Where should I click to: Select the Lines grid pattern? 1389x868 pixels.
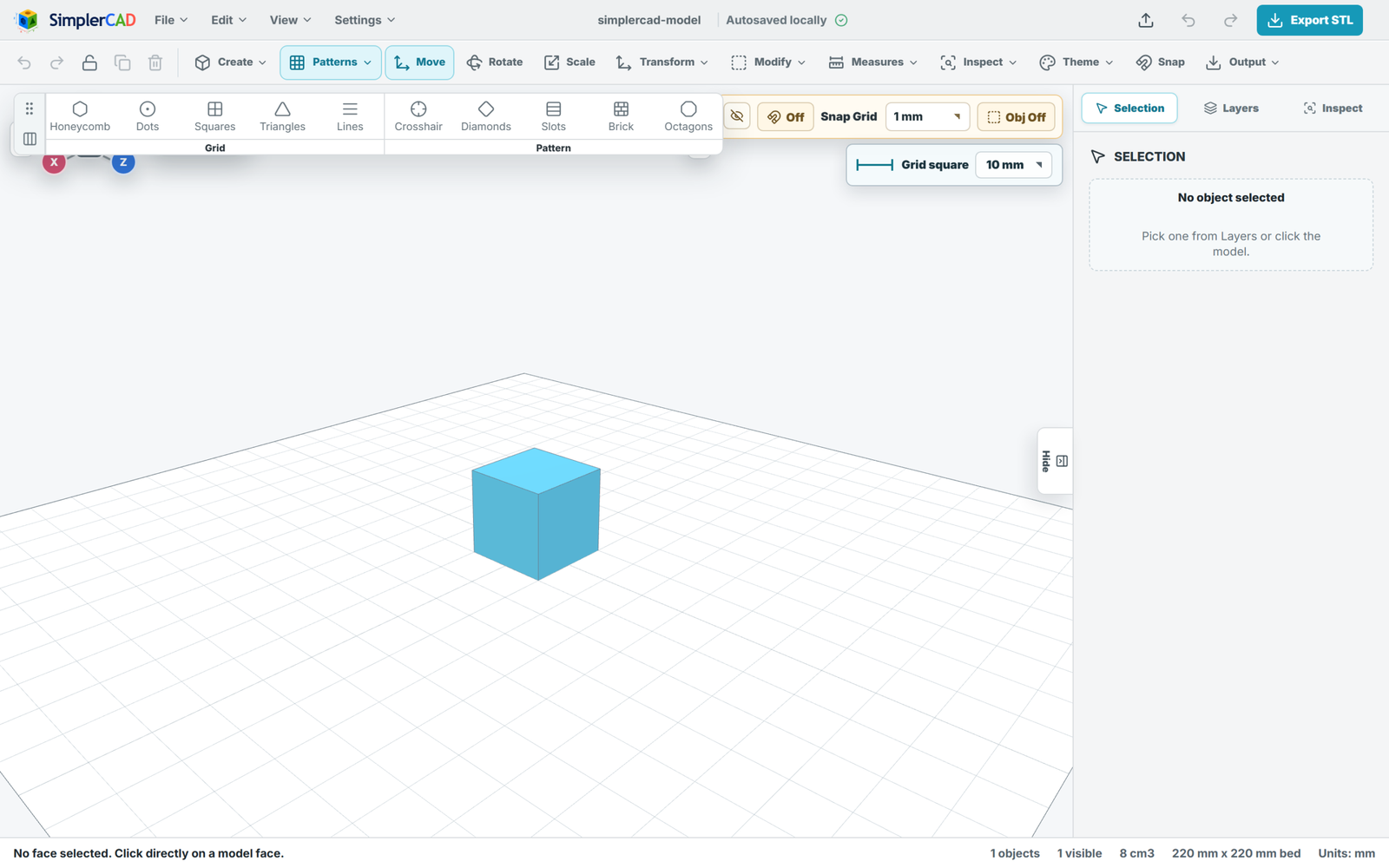coord(350,116)
